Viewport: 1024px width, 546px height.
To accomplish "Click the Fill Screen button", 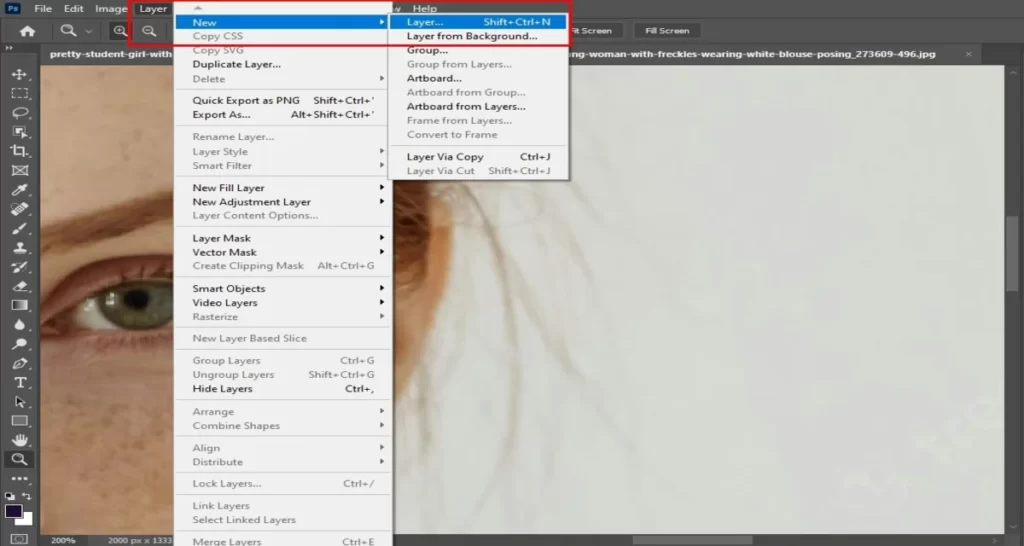I will point(667,31).
